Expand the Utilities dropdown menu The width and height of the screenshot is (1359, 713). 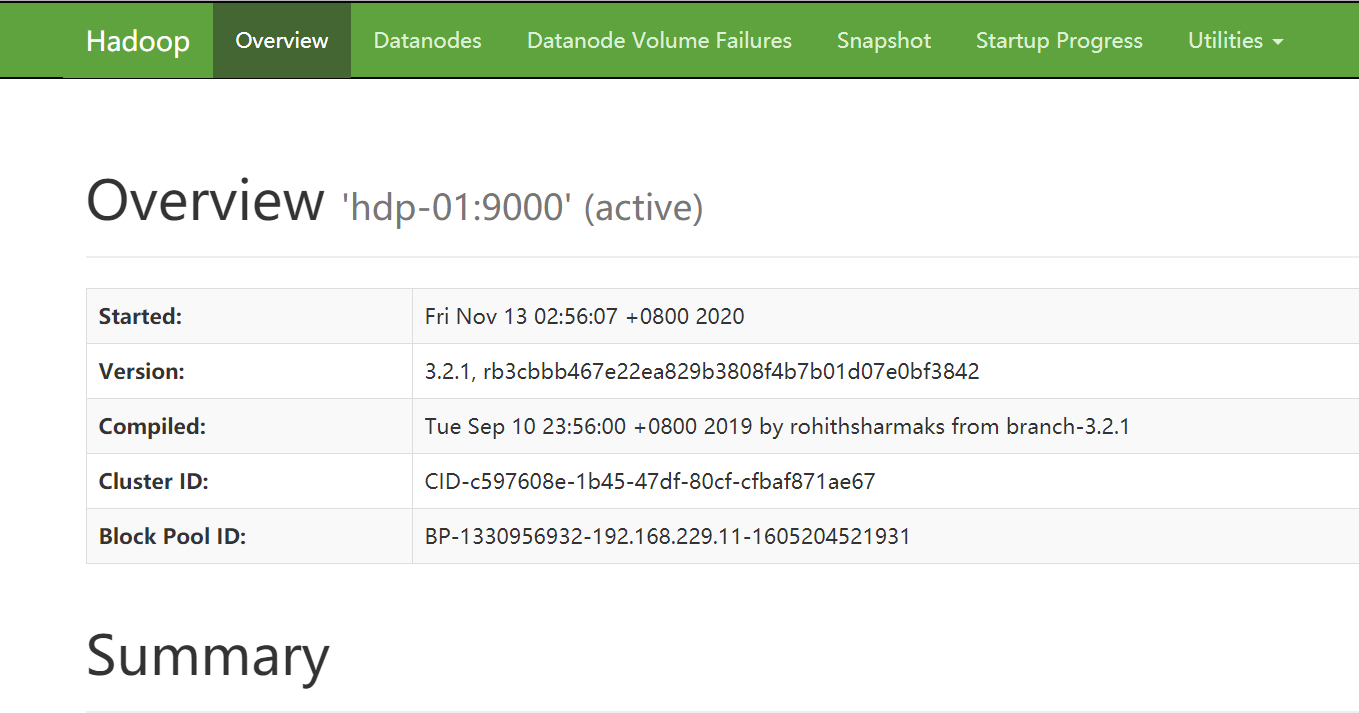1235,41
